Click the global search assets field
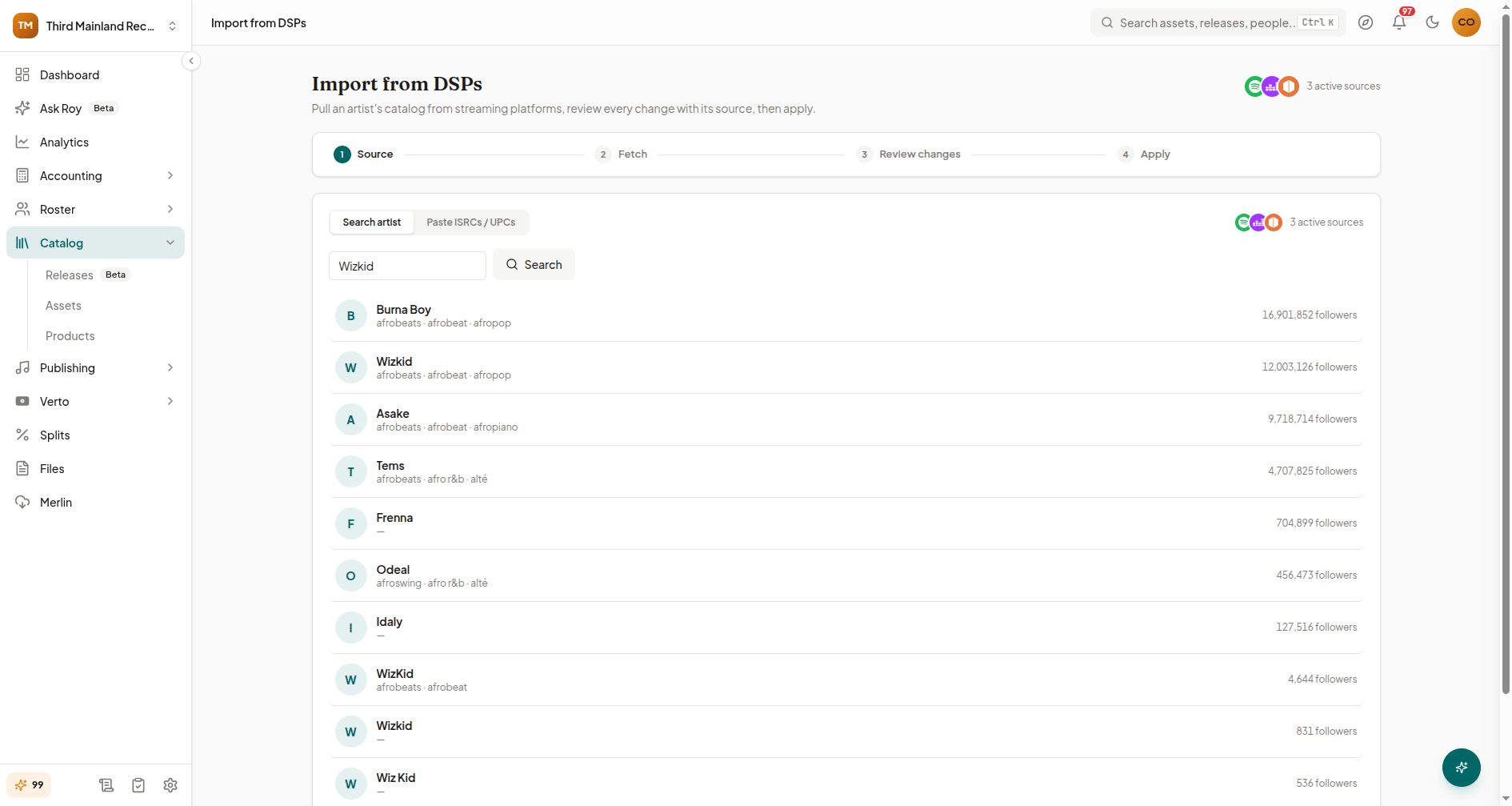The width and height of the screenshot is (1512, 806). coord(1218,22)
